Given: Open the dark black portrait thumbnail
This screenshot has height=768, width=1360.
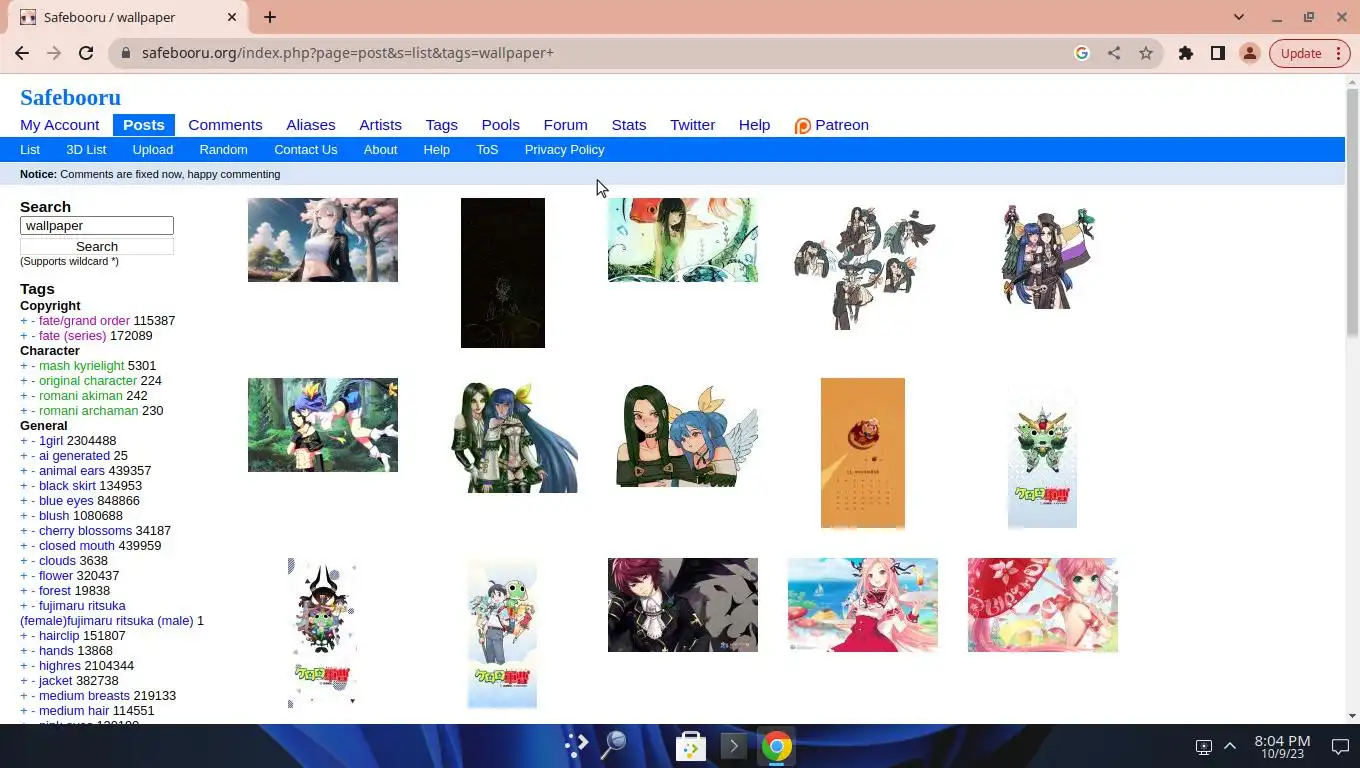Looking at the screenshot, I should coord(503,273).
